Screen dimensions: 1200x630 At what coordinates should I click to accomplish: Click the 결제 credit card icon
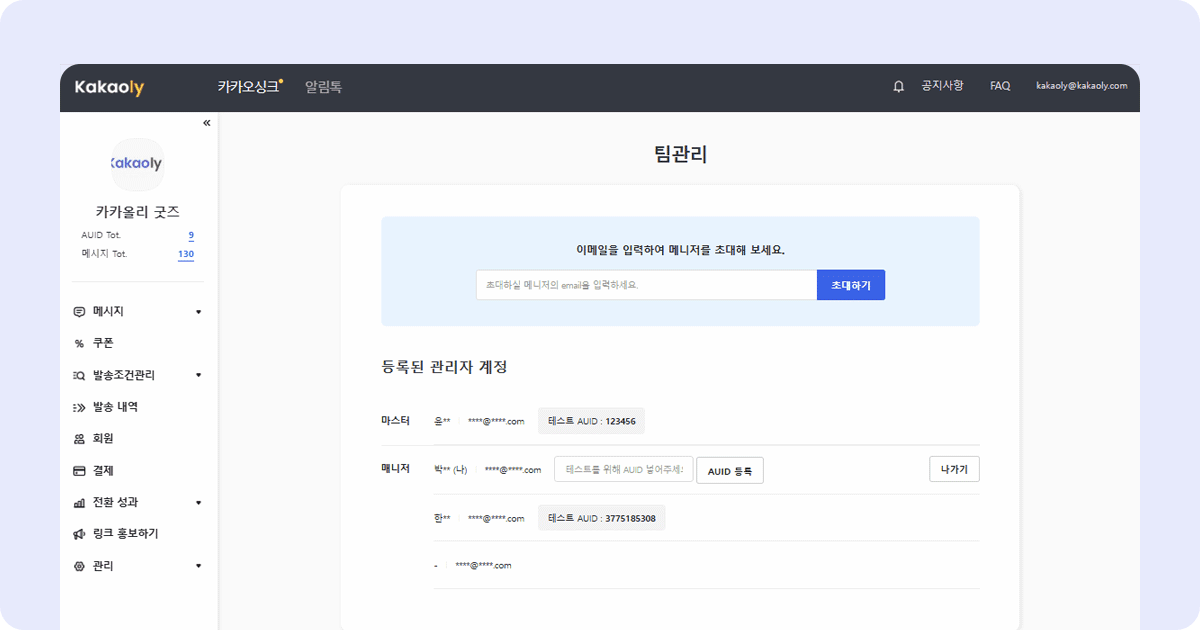click(79, 471)
